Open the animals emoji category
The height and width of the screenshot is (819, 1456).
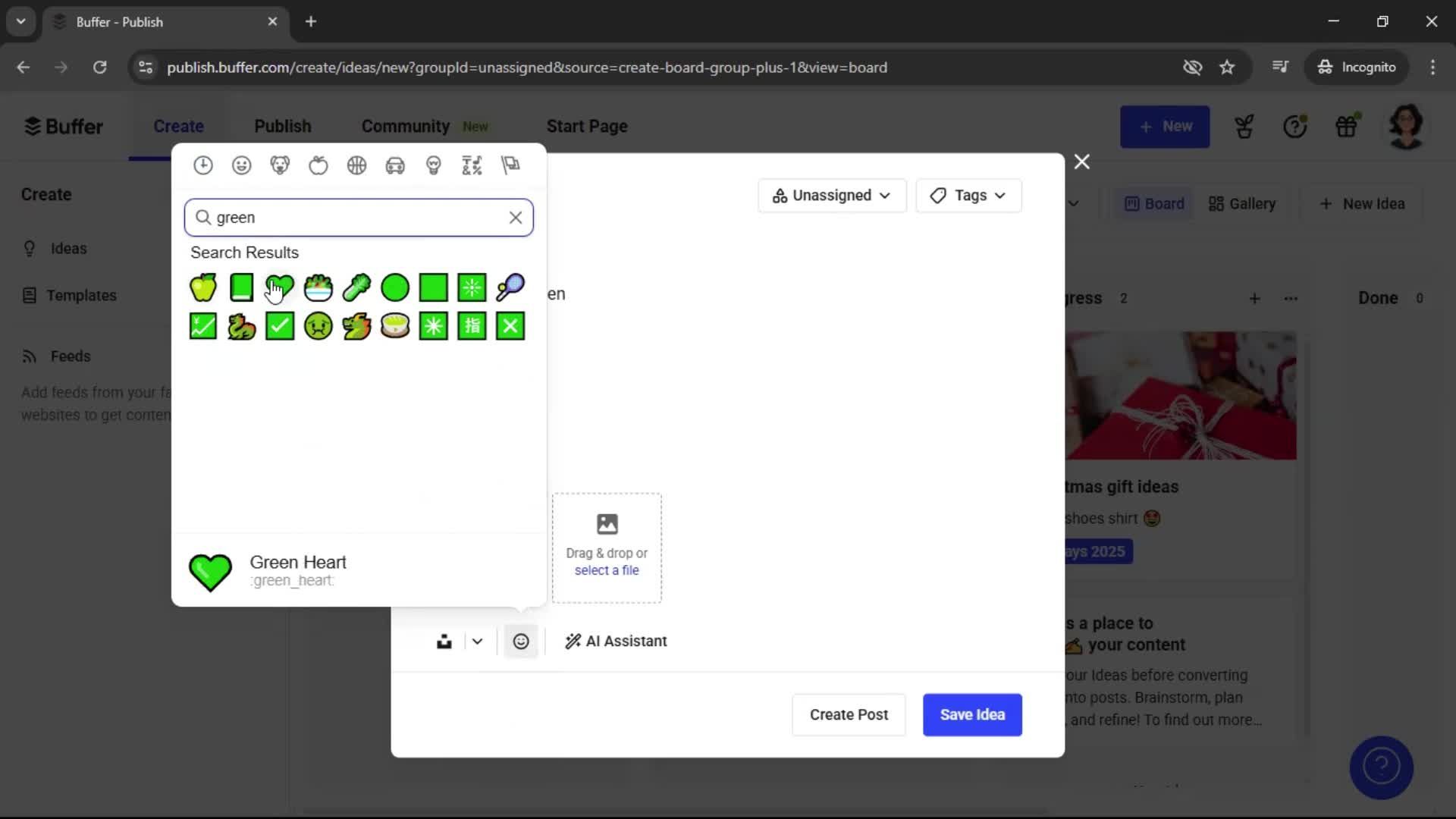coord(280,165)
